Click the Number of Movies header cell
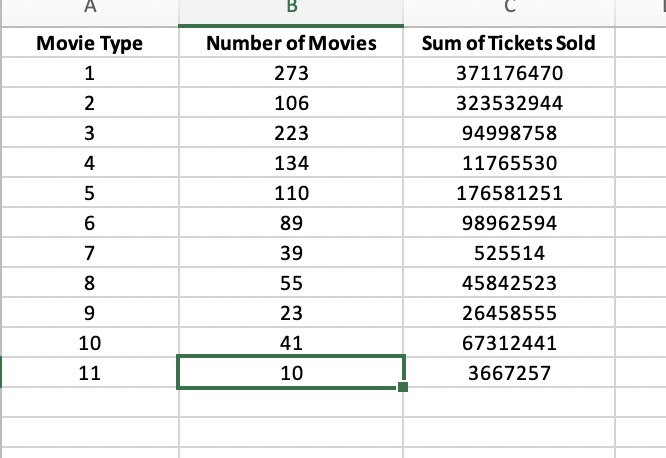This screenshot has height=458, width=666. point(291,42)
